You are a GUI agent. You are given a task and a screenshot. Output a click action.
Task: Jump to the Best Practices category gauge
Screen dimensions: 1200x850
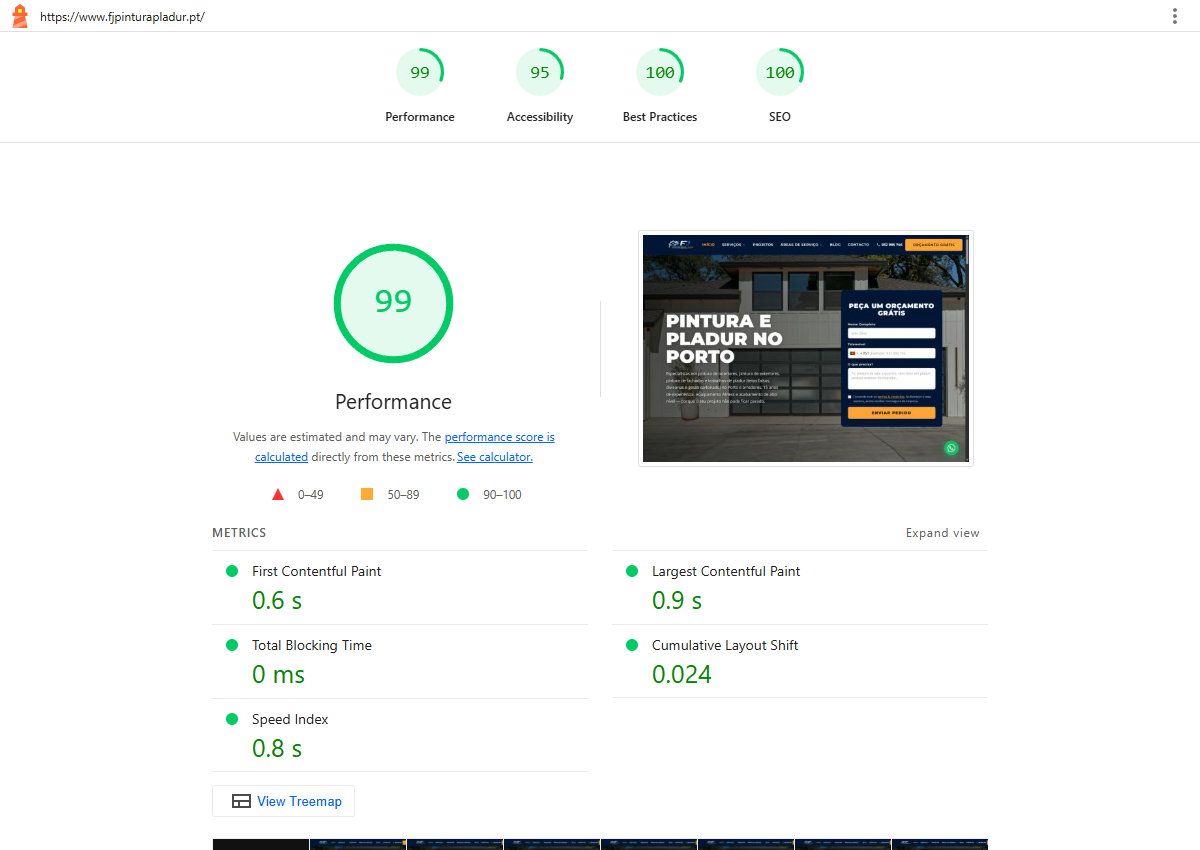coord(660,86)
